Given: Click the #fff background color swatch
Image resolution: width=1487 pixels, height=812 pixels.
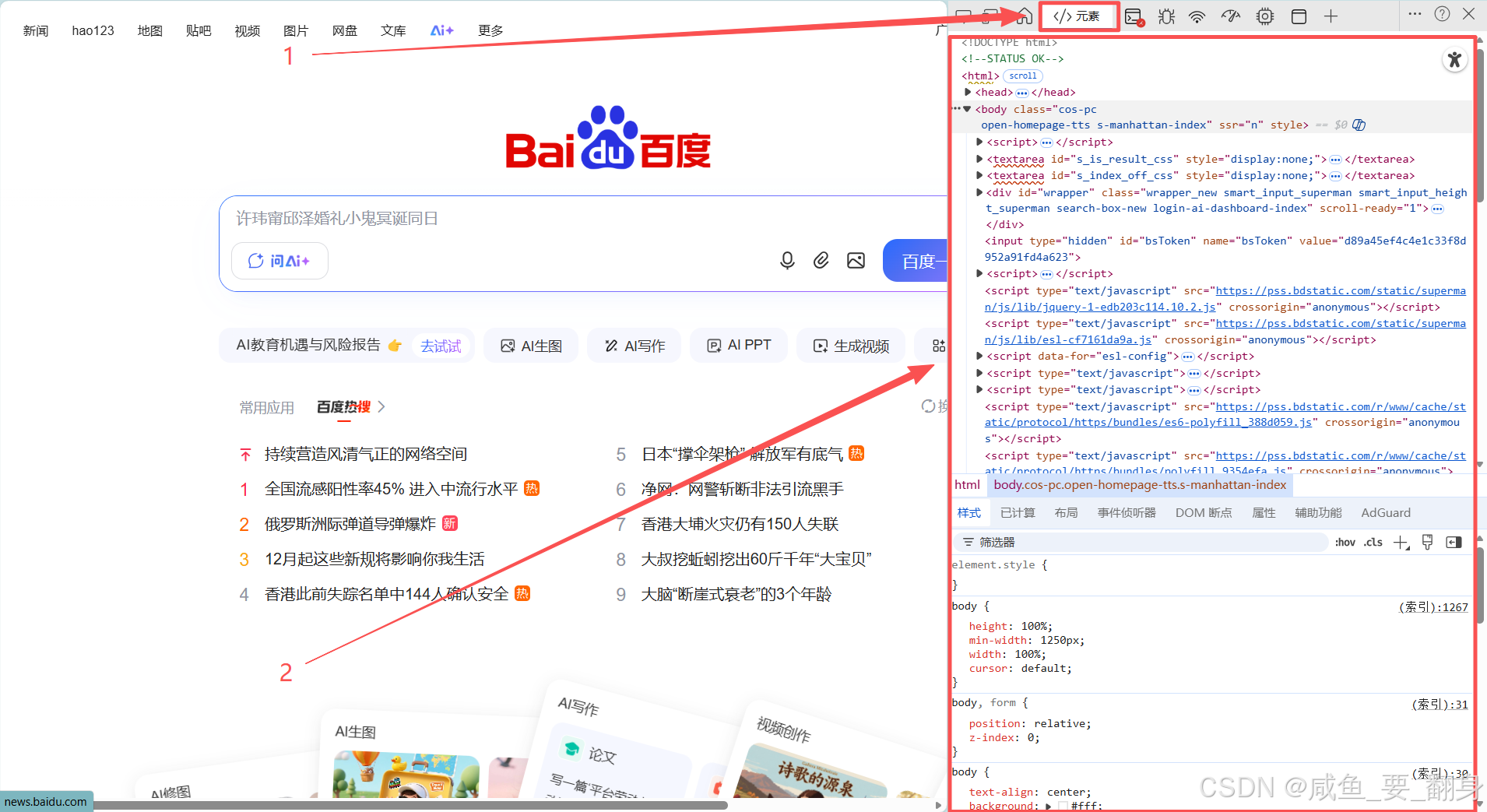Looking at the screenshot, I should pos(1063,807).
